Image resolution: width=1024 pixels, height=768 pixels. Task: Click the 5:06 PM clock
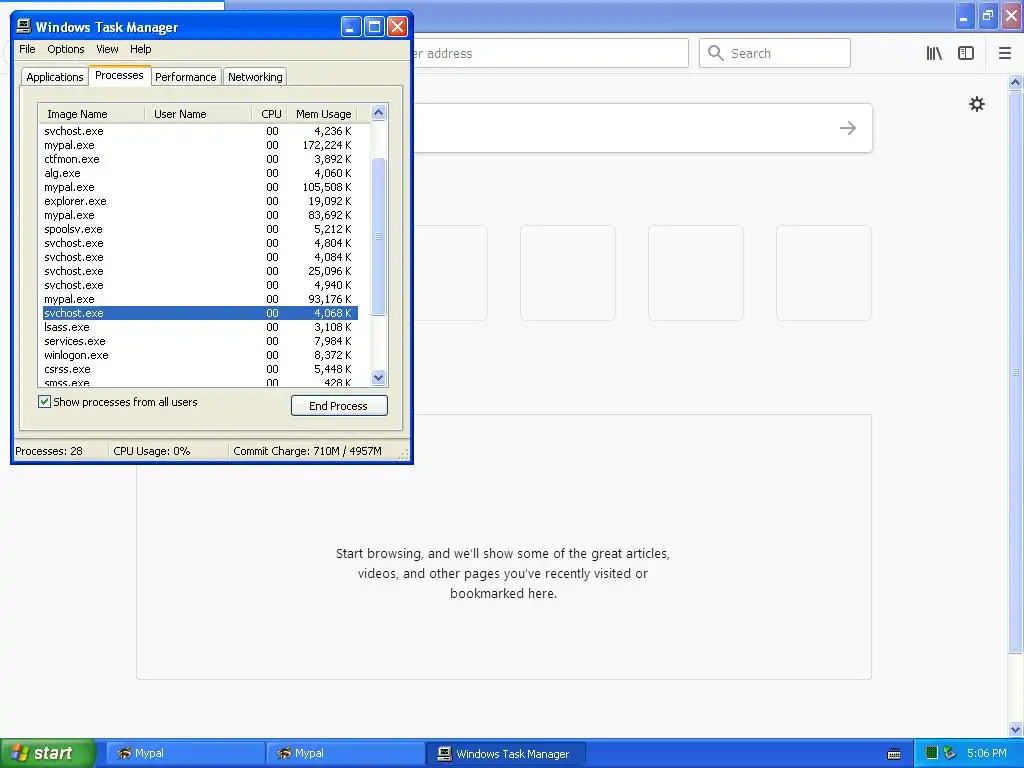pos(987,753)
